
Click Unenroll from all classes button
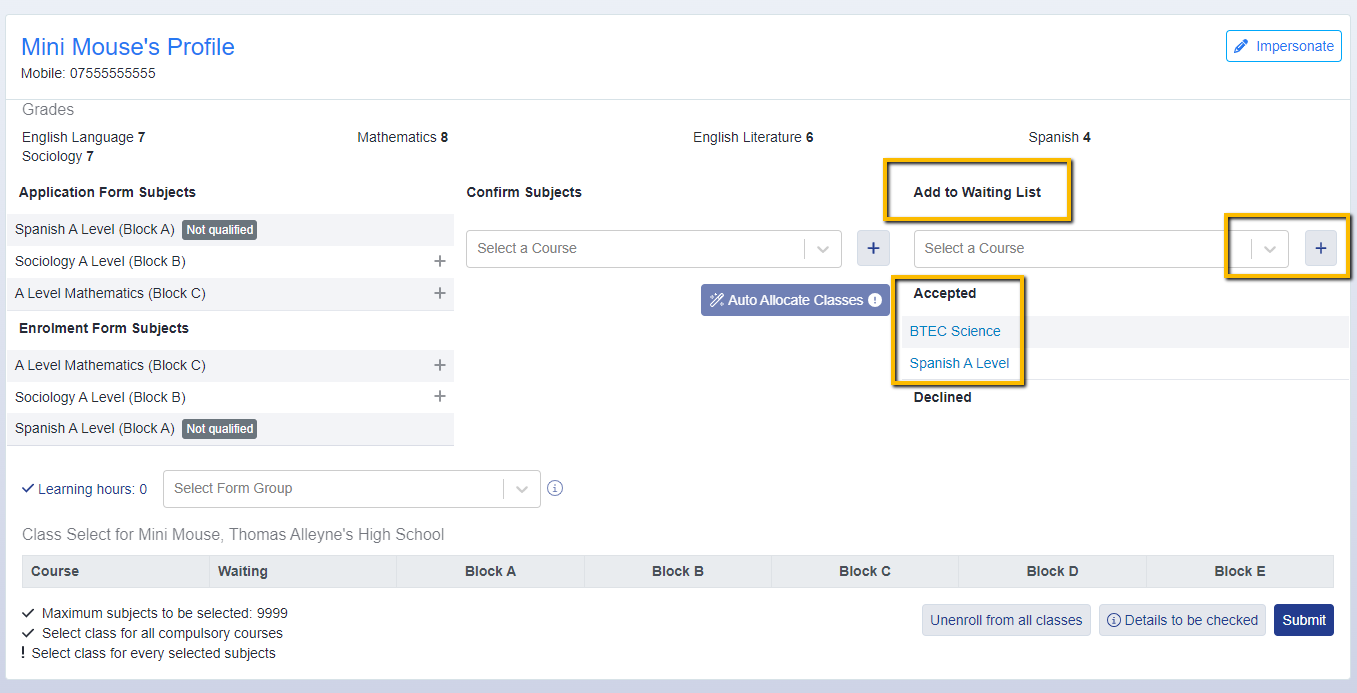pyautogui.click(x=1006, y=620)
